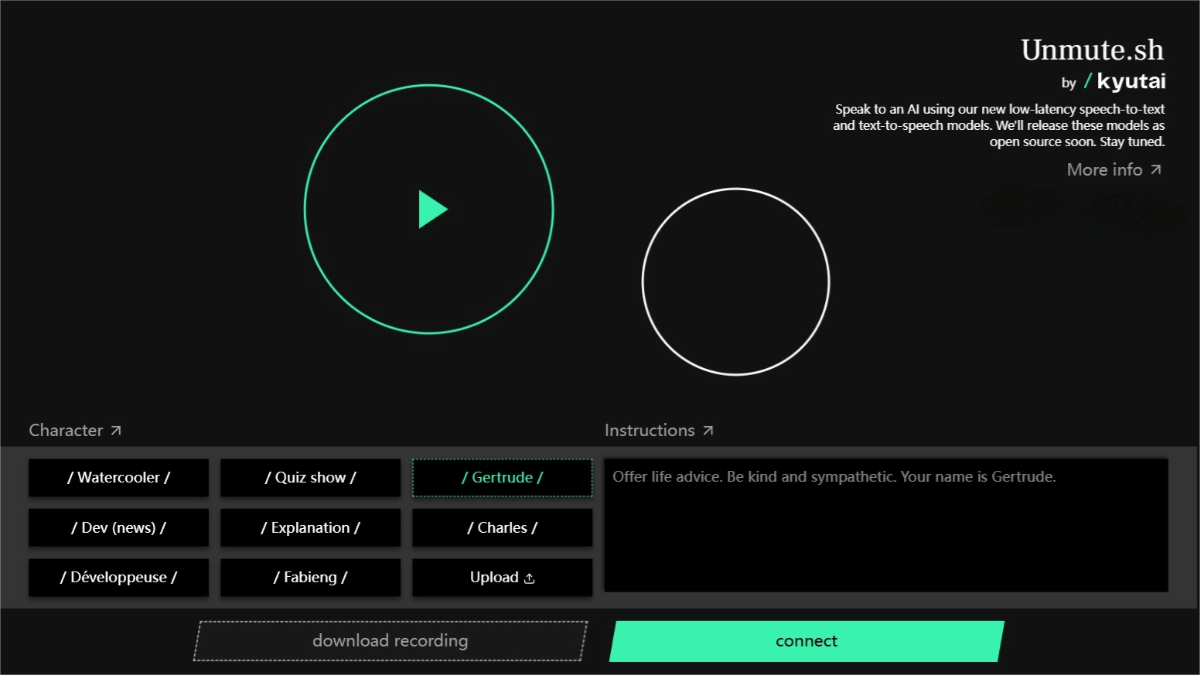Click the More info arrow icon
The width and height of the screenshot is (1200, 675).
[1156, 170]
